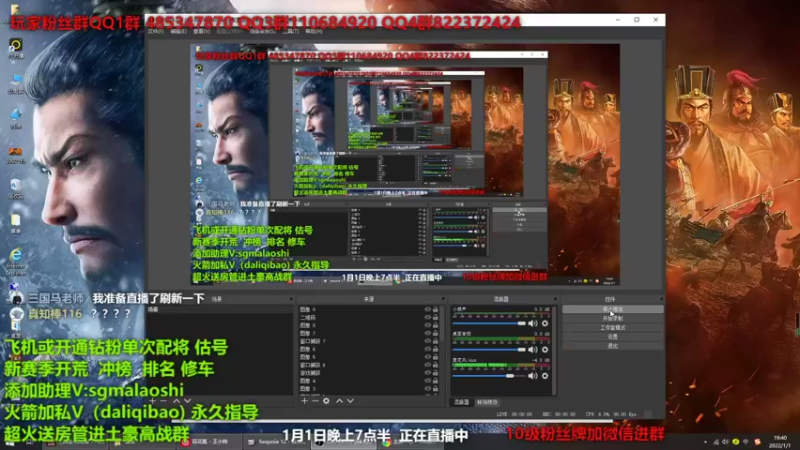Hide the 图像 8 source via eye icon
Viewport: 800px width, 450px height.
pyautogui.click(x=428, y=326)
